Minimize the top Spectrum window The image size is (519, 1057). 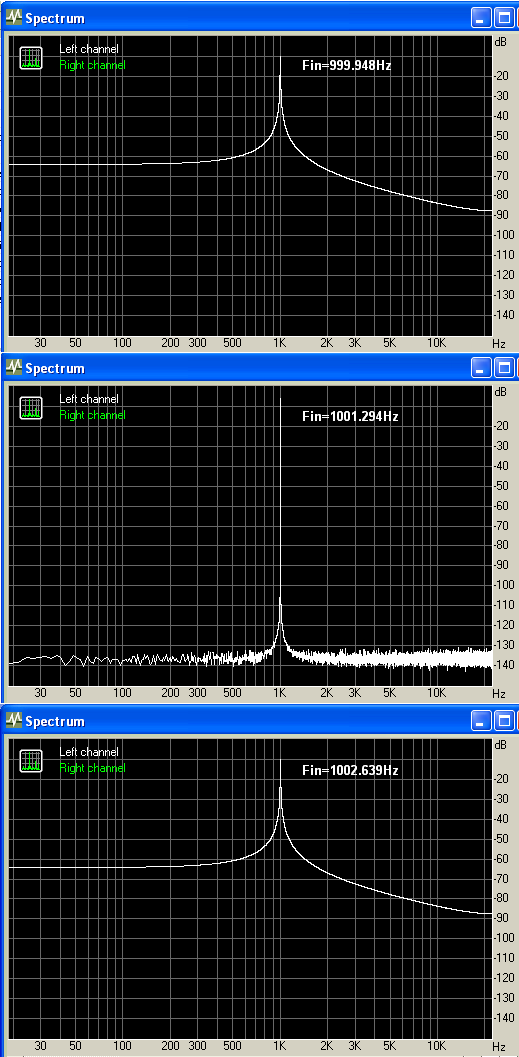[481, 18]
